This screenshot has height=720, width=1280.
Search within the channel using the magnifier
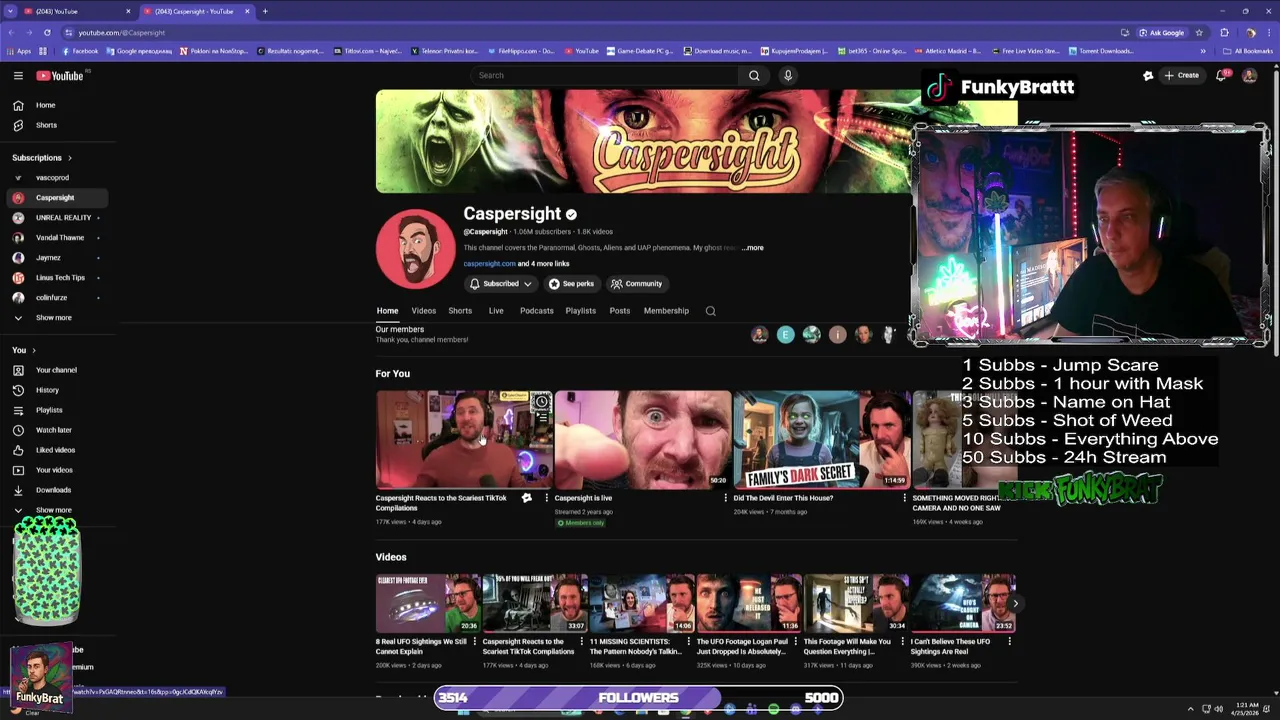[711, 311]
